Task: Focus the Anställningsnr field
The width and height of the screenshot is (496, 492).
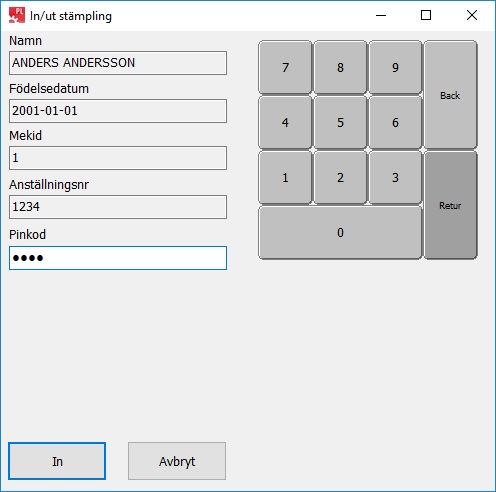Action: pos(118,207)
